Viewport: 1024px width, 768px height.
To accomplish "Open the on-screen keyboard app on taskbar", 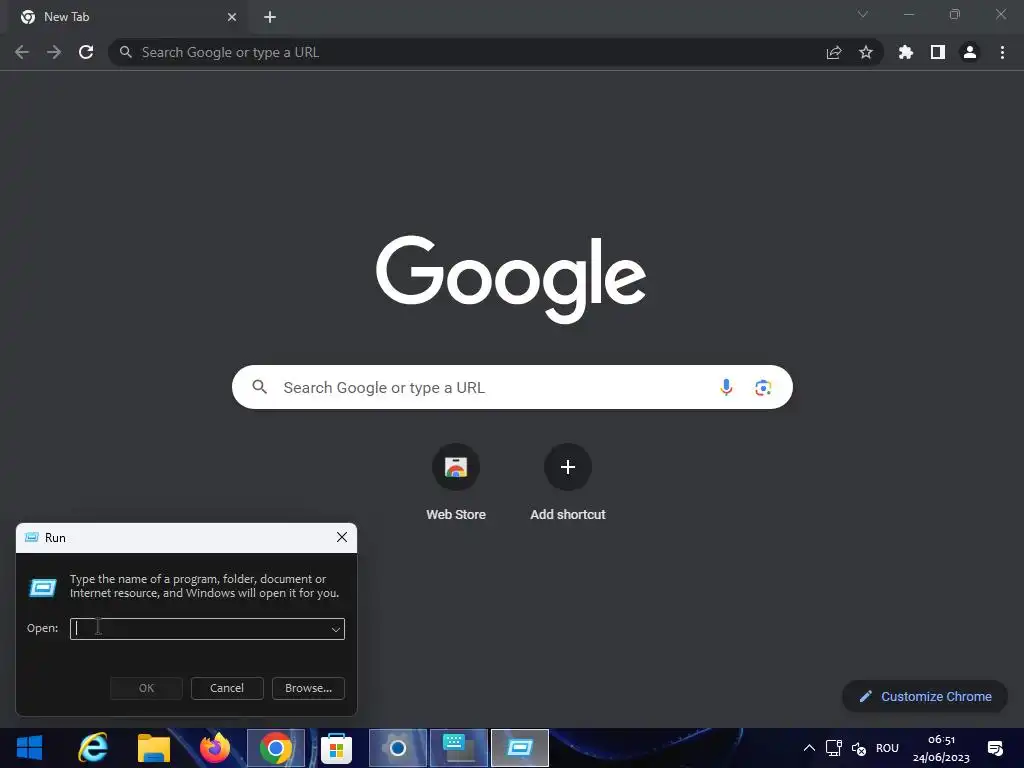I will (458, 748).
